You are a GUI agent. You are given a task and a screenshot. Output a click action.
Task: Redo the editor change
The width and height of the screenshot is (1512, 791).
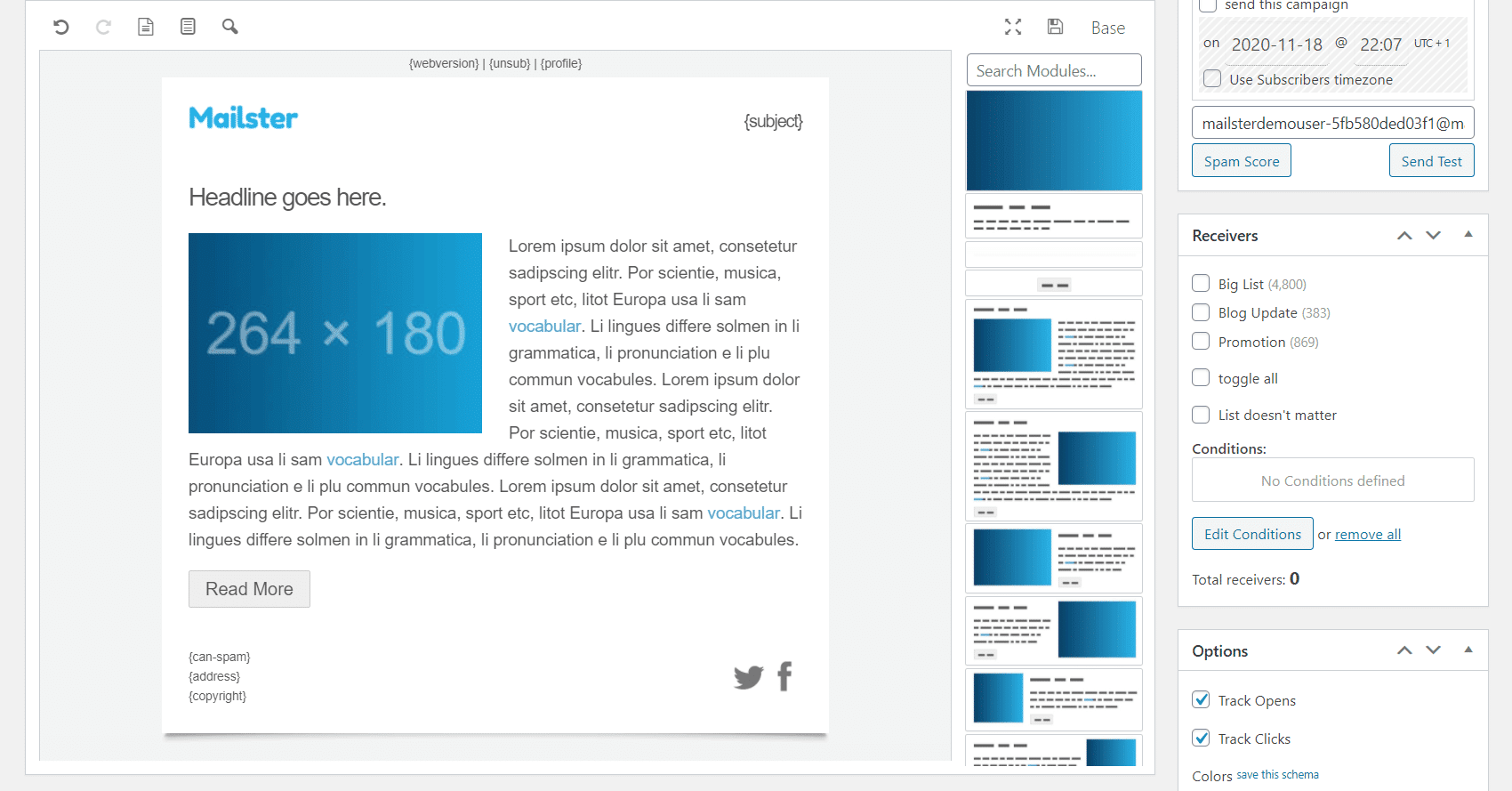coord(103,27)
